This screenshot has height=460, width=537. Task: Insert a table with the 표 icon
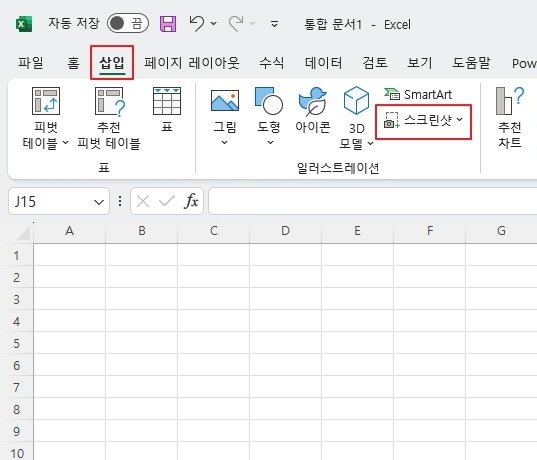[167, 101]
